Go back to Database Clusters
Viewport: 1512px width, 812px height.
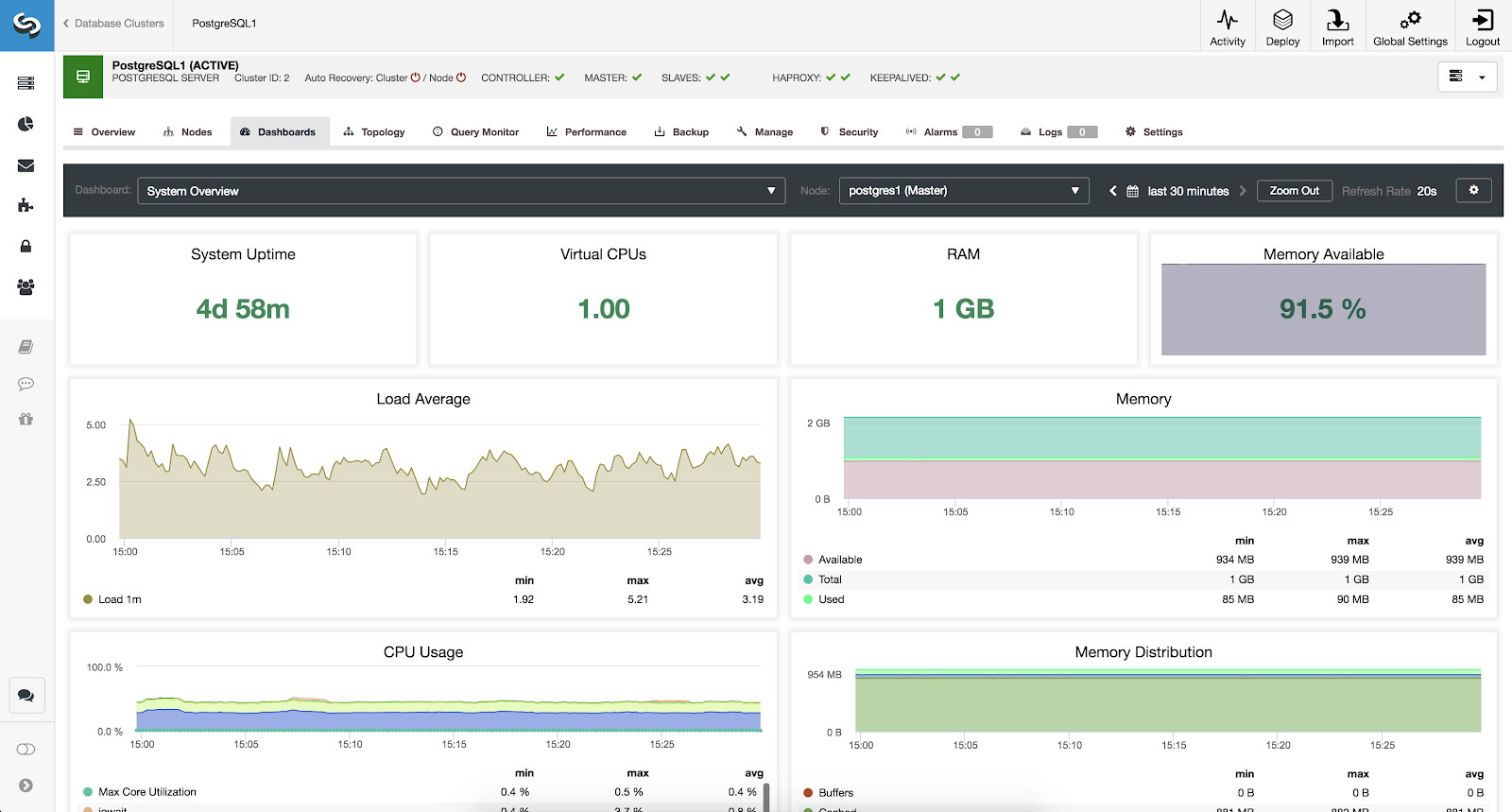113,24
